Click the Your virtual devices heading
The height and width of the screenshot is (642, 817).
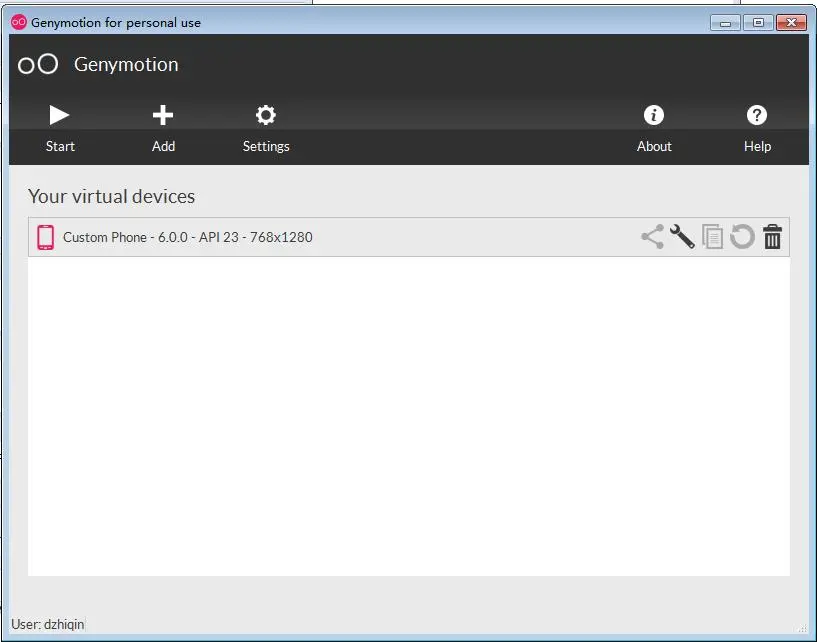click(112, 196)
